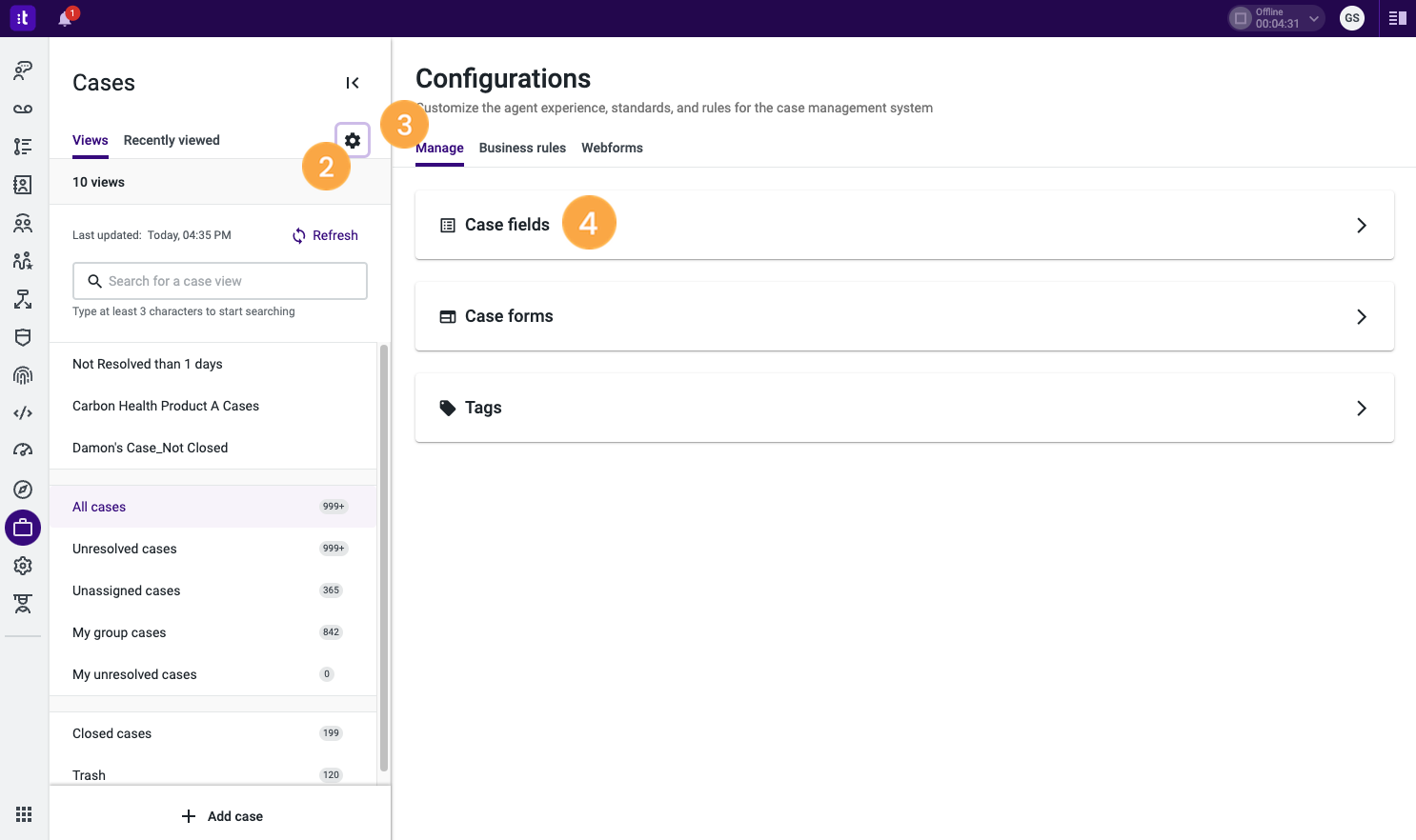Open the activity list icon in sidebar
This screenshot has height=840, width=1416.
click(x=23, y=147)
